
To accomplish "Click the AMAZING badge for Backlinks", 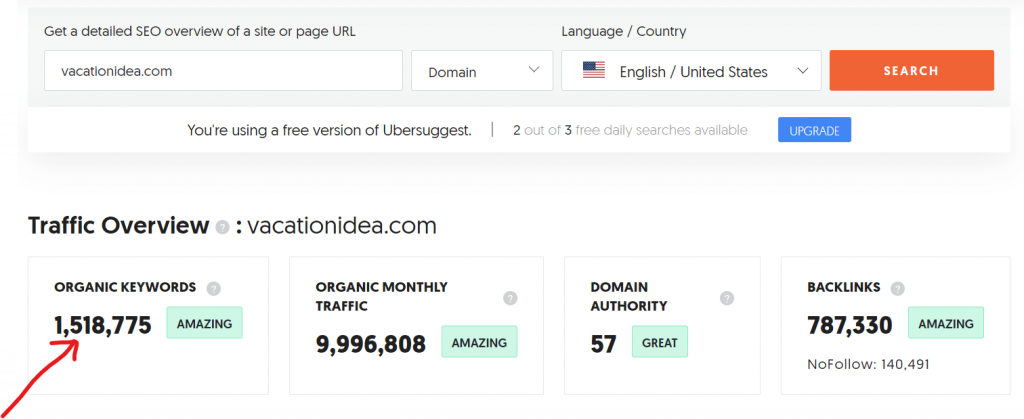I will pos(946,322).
